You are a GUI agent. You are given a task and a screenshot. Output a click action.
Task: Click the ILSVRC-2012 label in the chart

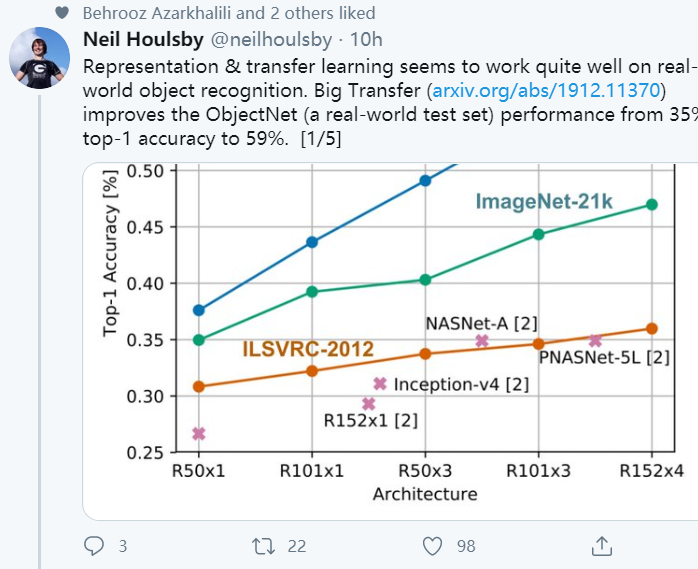(308, 349)
